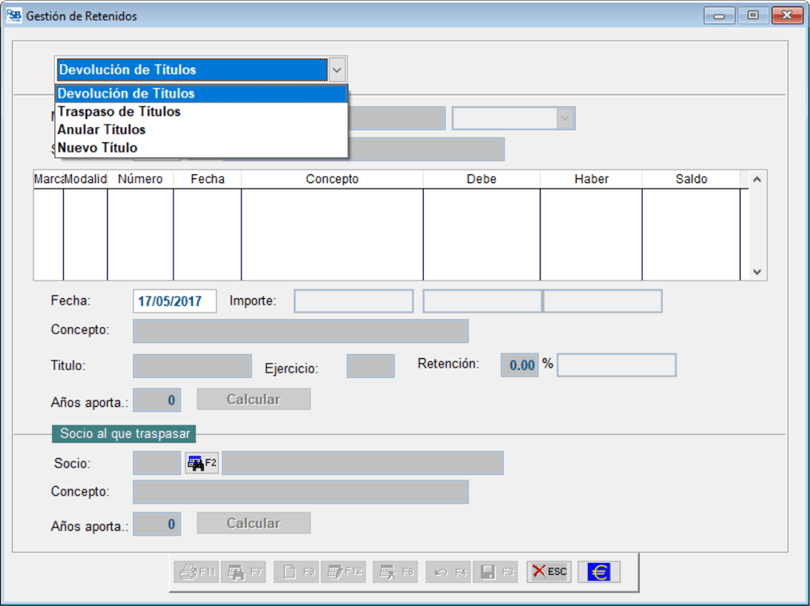Click the blue euro currency icon
The image size is (810, 606).
599,572
